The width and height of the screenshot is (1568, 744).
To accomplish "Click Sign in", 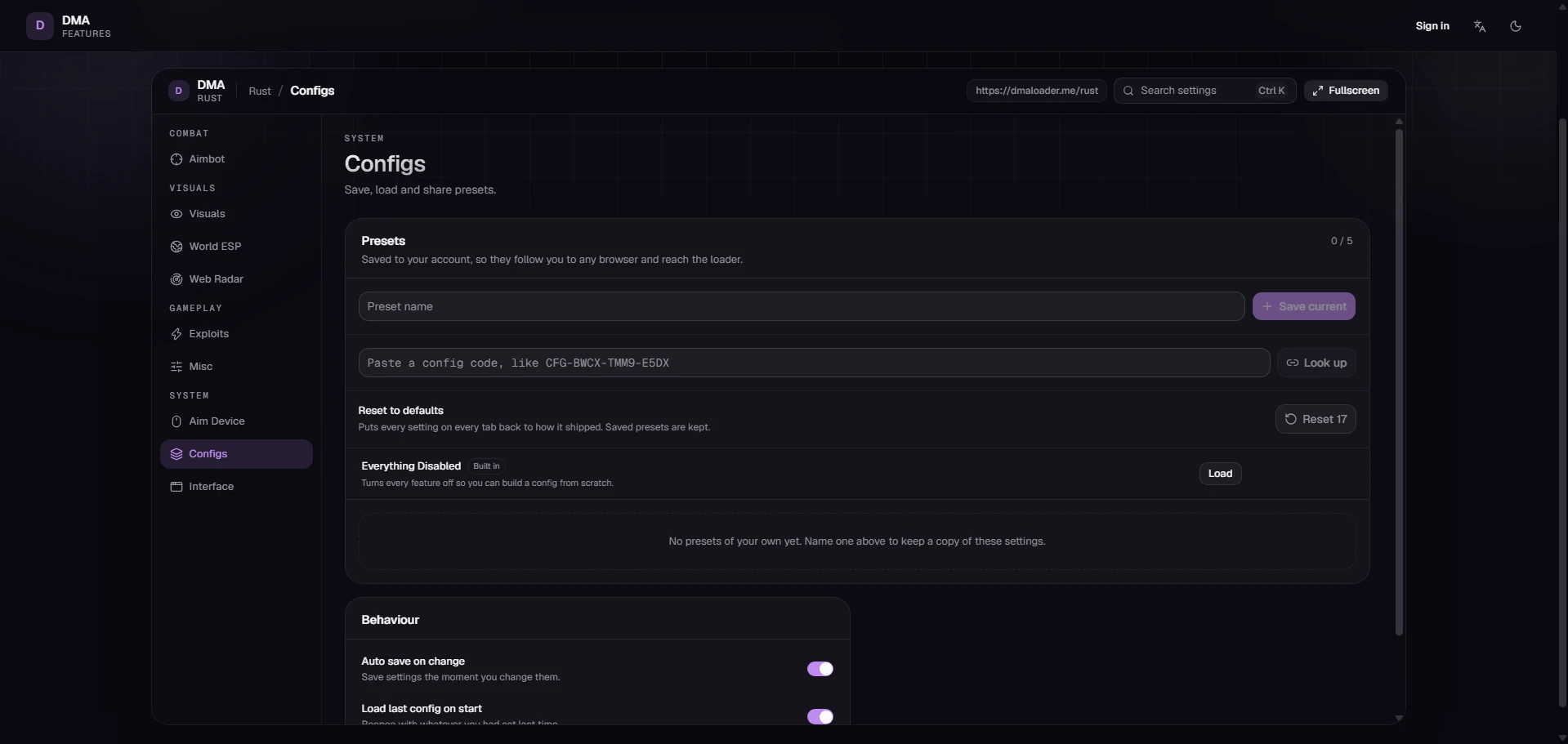I will [x=1432, y=26].
